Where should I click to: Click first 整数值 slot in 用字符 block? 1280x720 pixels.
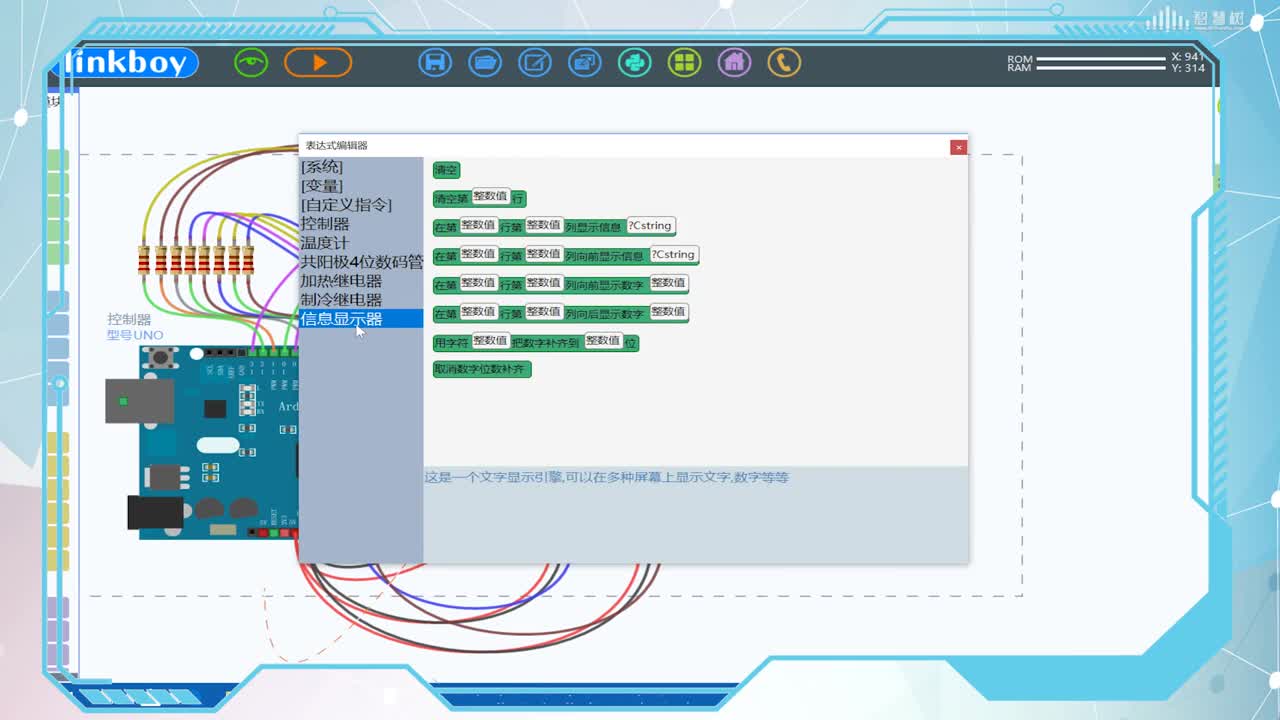point(490,341)
